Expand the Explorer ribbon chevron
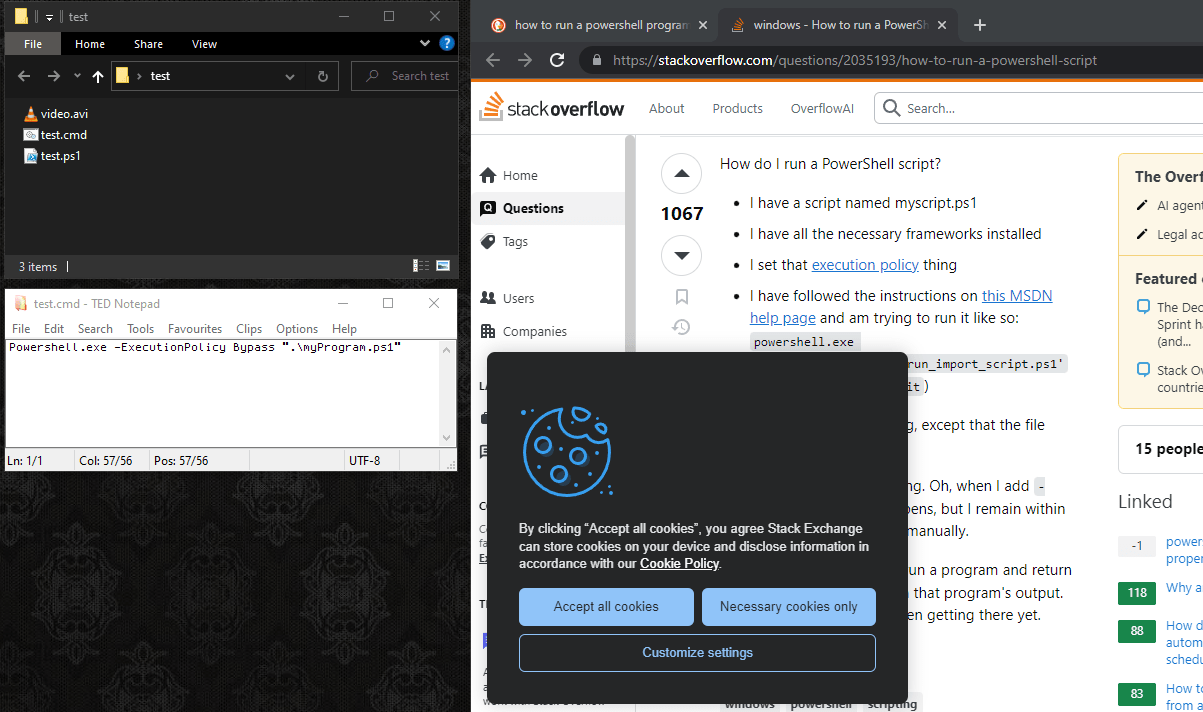 pos(427,44)
